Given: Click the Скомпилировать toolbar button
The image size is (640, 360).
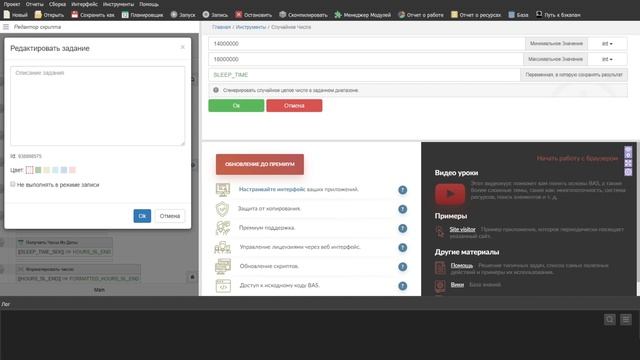Looking at the screenshot, I should click(303, 15).
